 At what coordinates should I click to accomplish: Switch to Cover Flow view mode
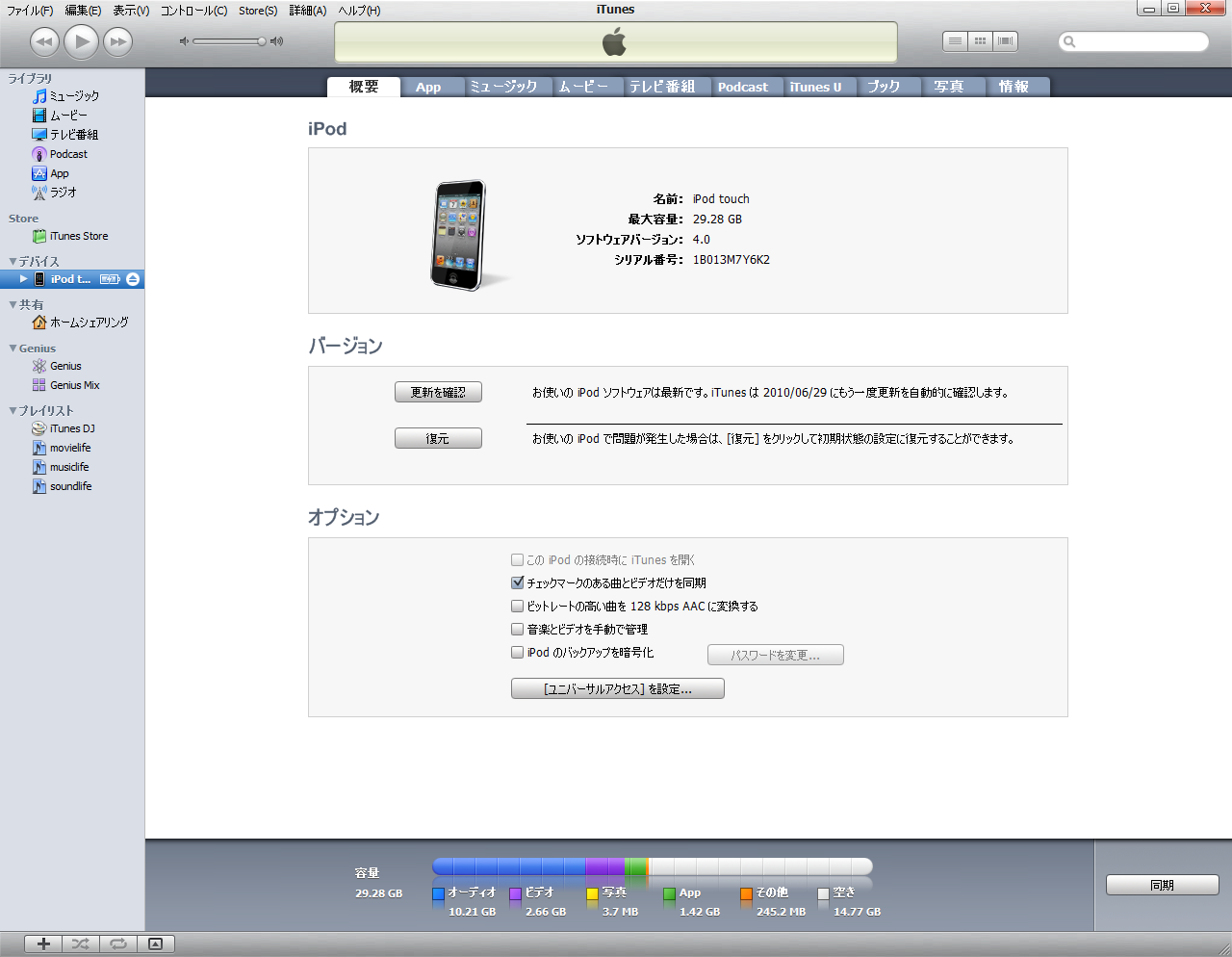pyautogui.click(x=1006, y=41)
